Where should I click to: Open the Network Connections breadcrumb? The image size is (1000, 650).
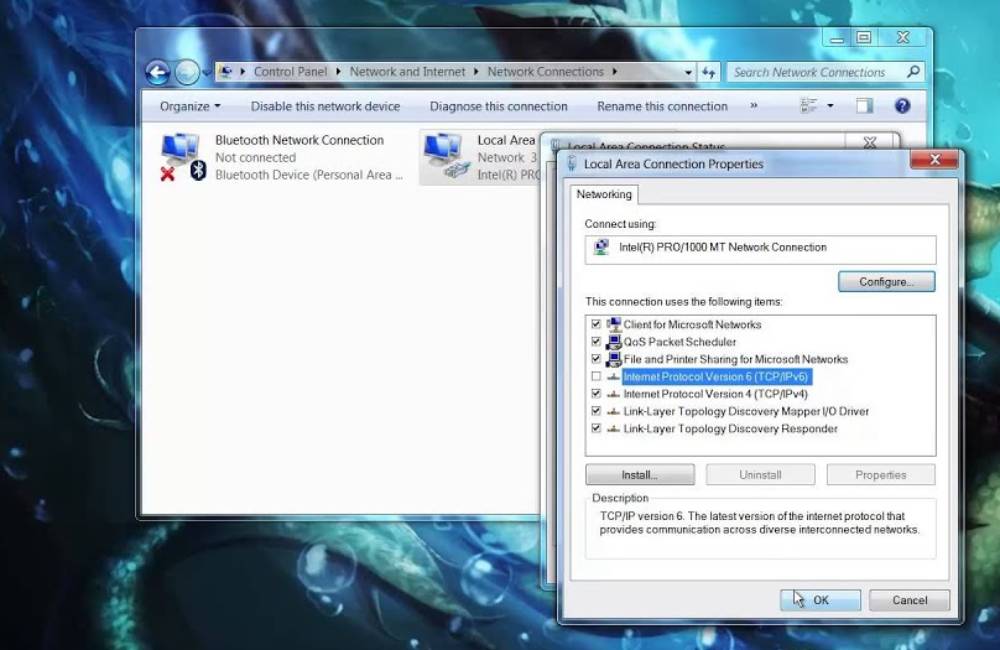(x=545, y=72)
